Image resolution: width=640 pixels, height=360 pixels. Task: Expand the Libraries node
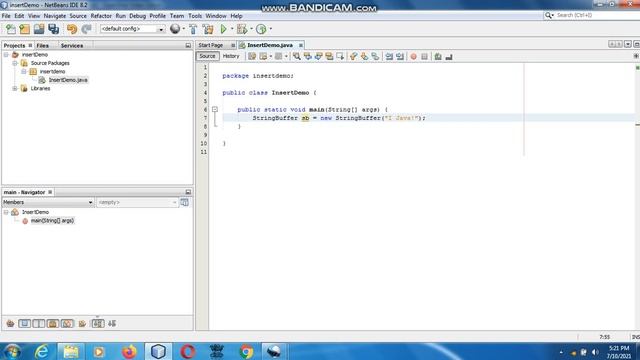click(15, 88)
